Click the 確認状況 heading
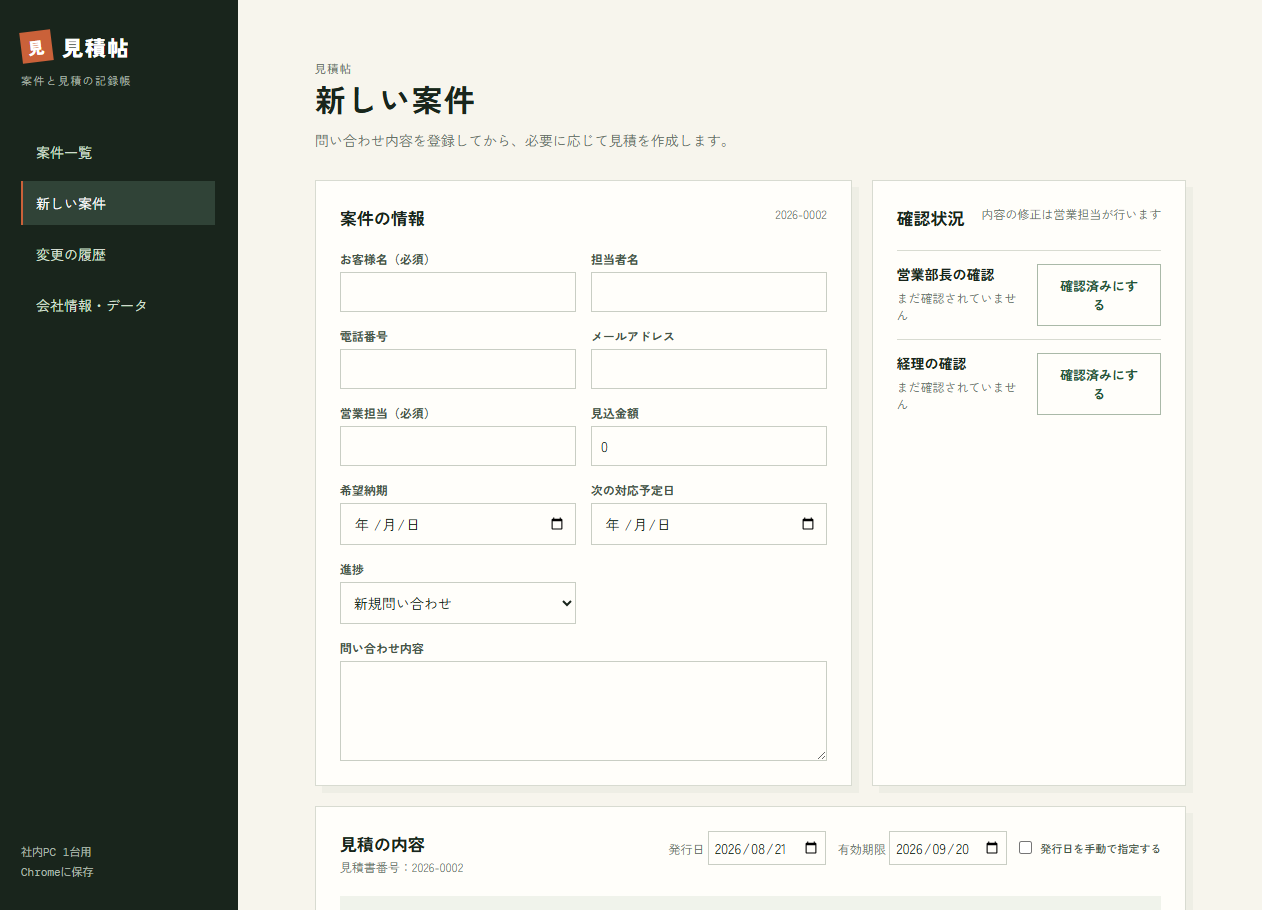The width and height of the screenshot is (1262, 910). coord(930,218)
